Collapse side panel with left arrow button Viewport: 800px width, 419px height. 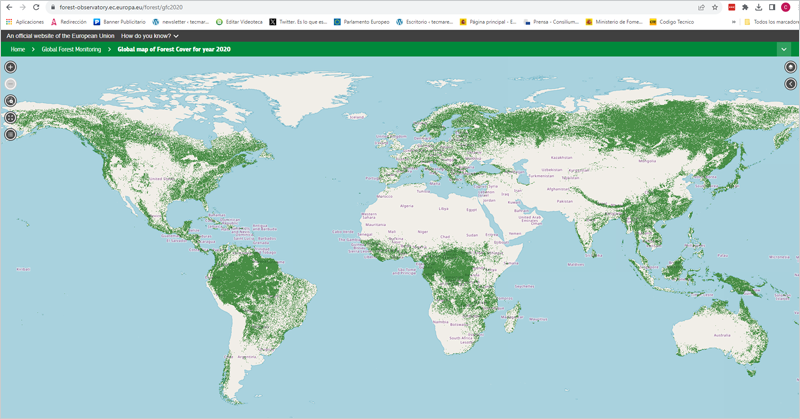pyautogui.click(x=790, y=84)
